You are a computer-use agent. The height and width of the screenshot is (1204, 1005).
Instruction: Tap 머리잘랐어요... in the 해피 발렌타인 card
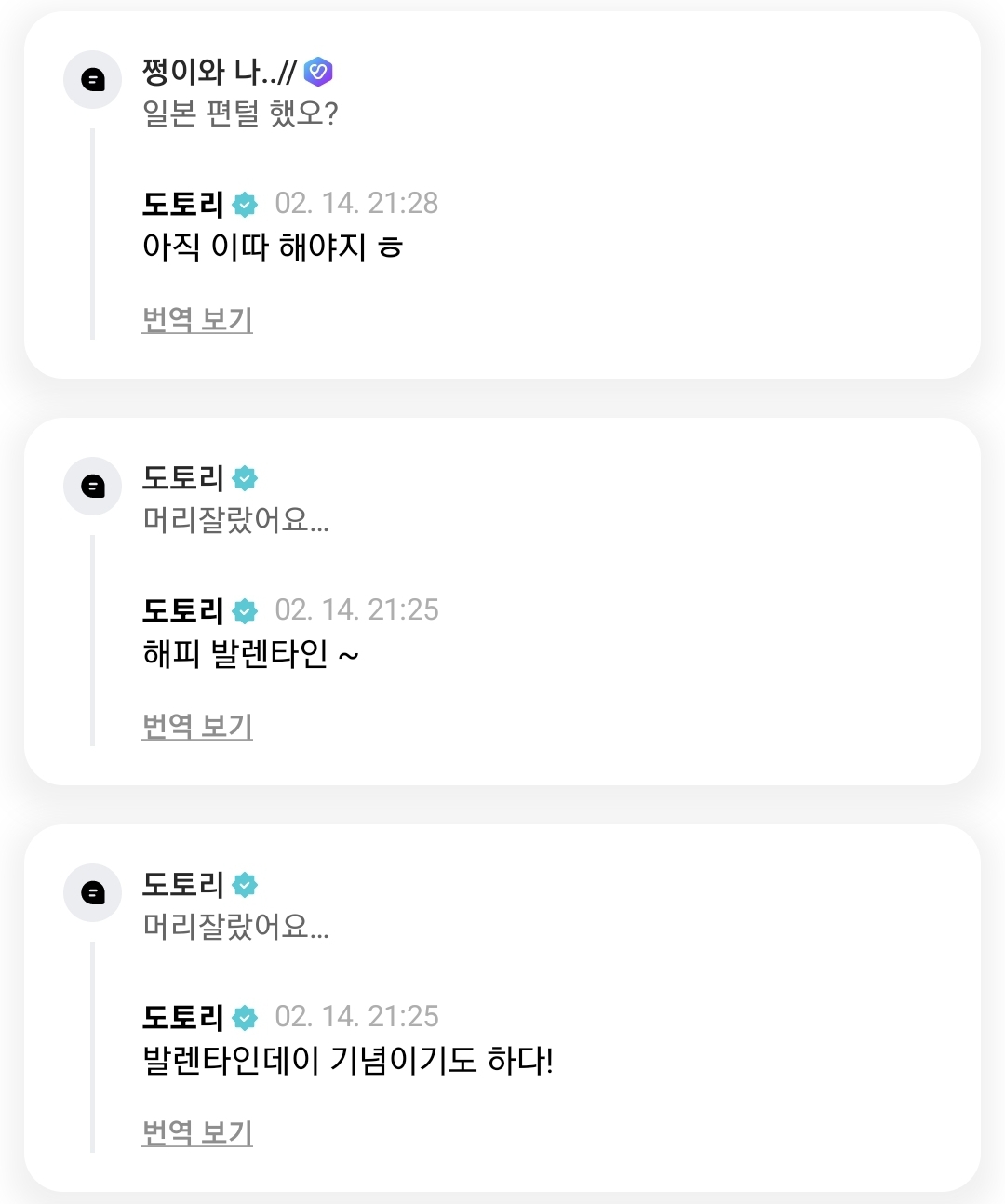(235, 519)
